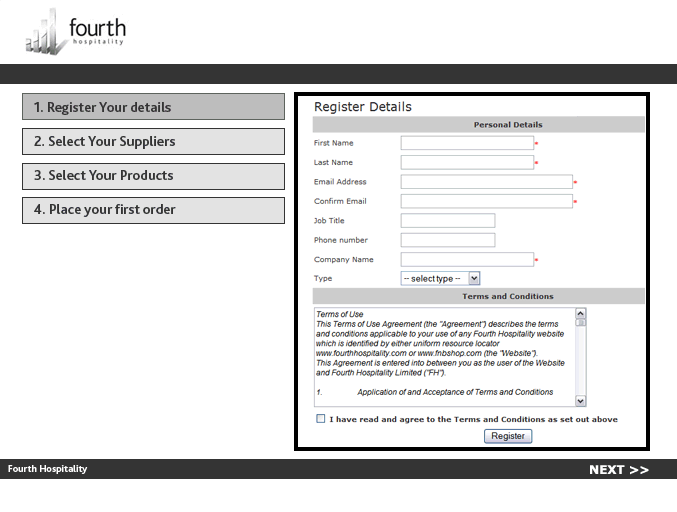Open step 2 Select Your Suppliers

pos(153,141)
